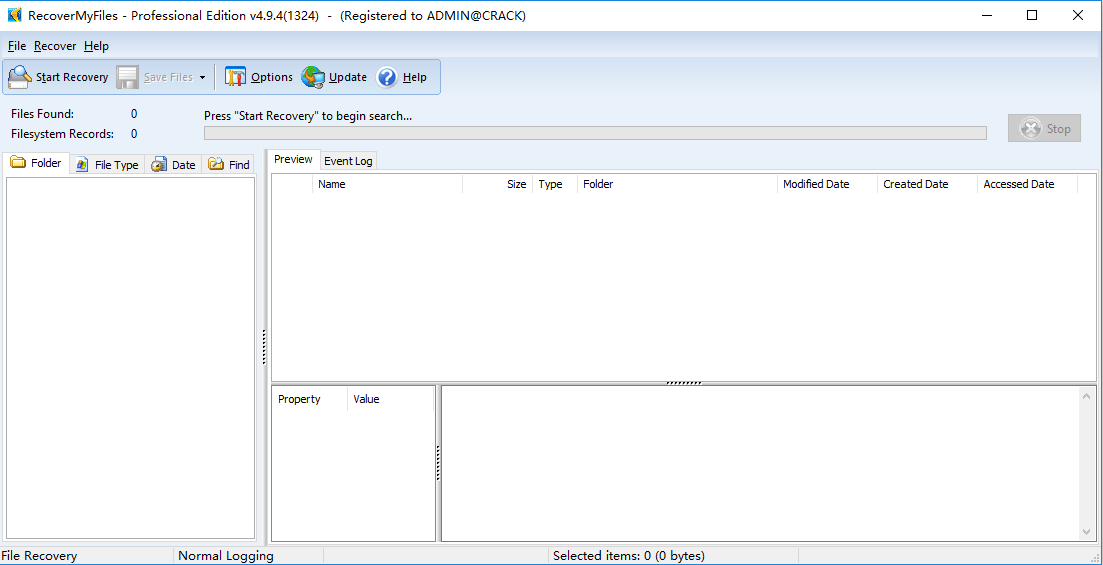The width and height of the screenshot is (1103, 565).
Task: Click 'File Recovery' in the status bar
Action: click(x=40, y=556)
